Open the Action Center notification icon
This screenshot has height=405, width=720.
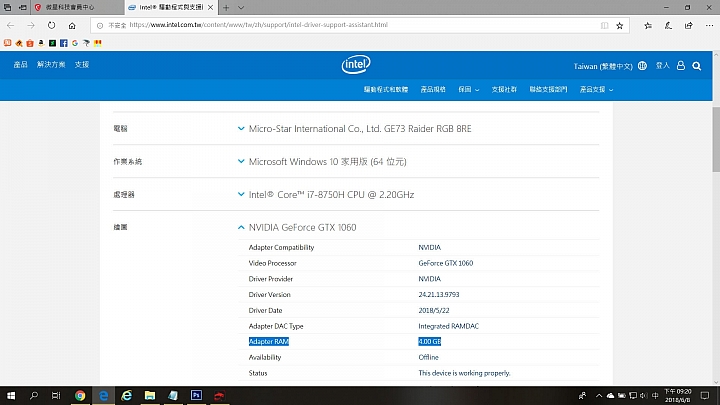tap(705, 395)
